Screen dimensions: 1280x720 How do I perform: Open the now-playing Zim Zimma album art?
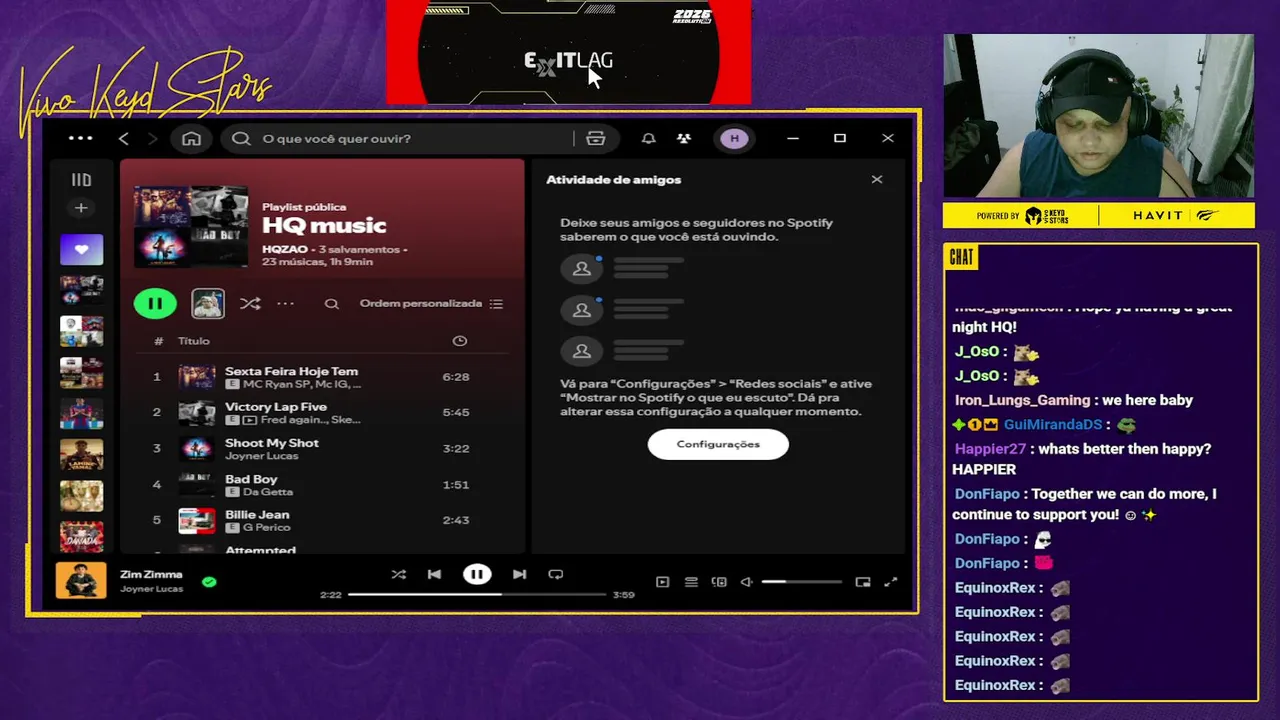coord(81,580)
